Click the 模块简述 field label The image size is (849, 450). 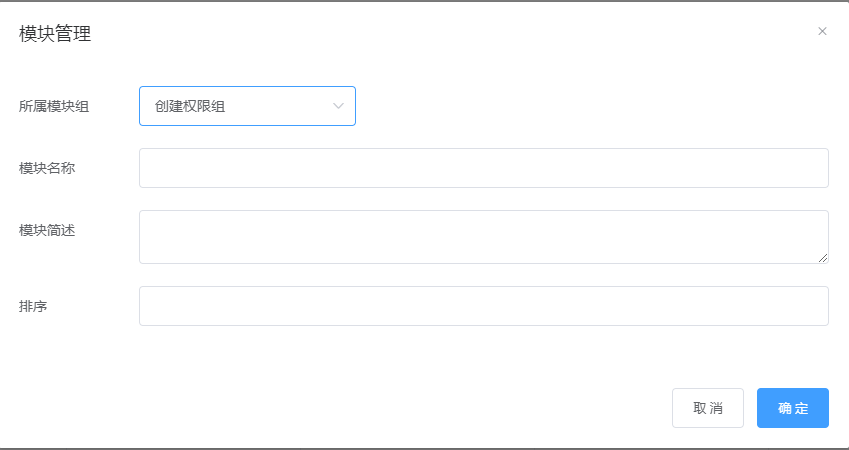(47, 231)
